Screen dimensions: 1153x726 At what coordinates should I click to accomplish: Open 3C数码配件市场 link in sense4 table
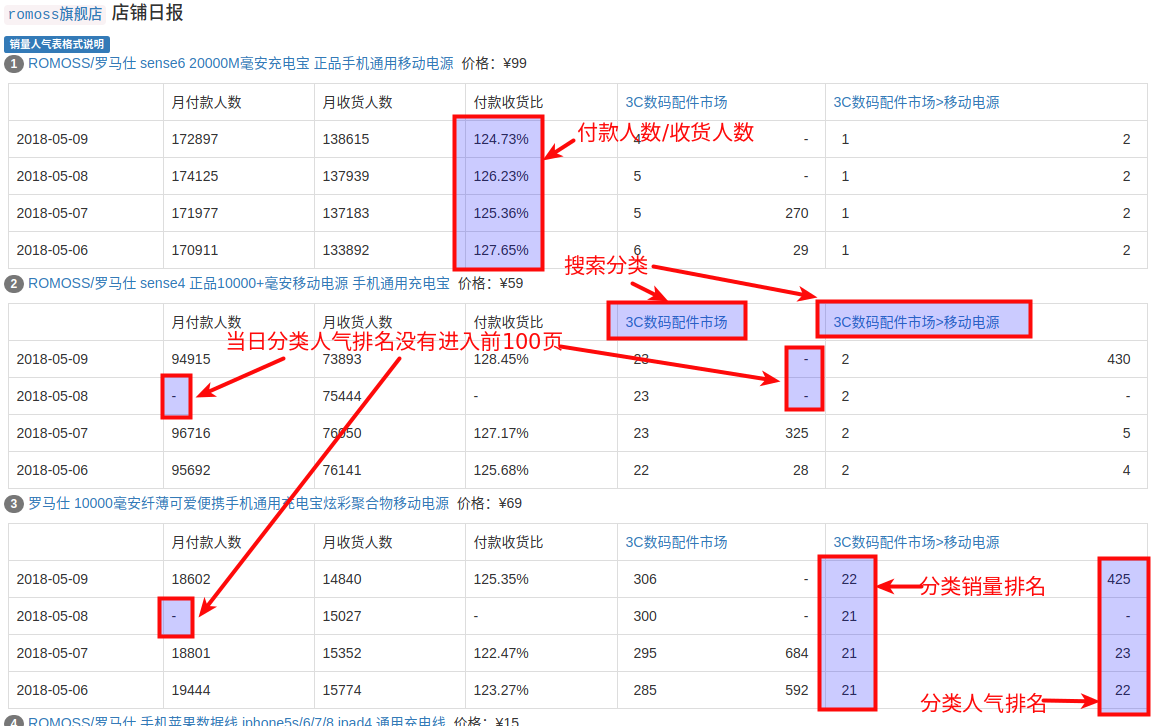click(676, 322)
